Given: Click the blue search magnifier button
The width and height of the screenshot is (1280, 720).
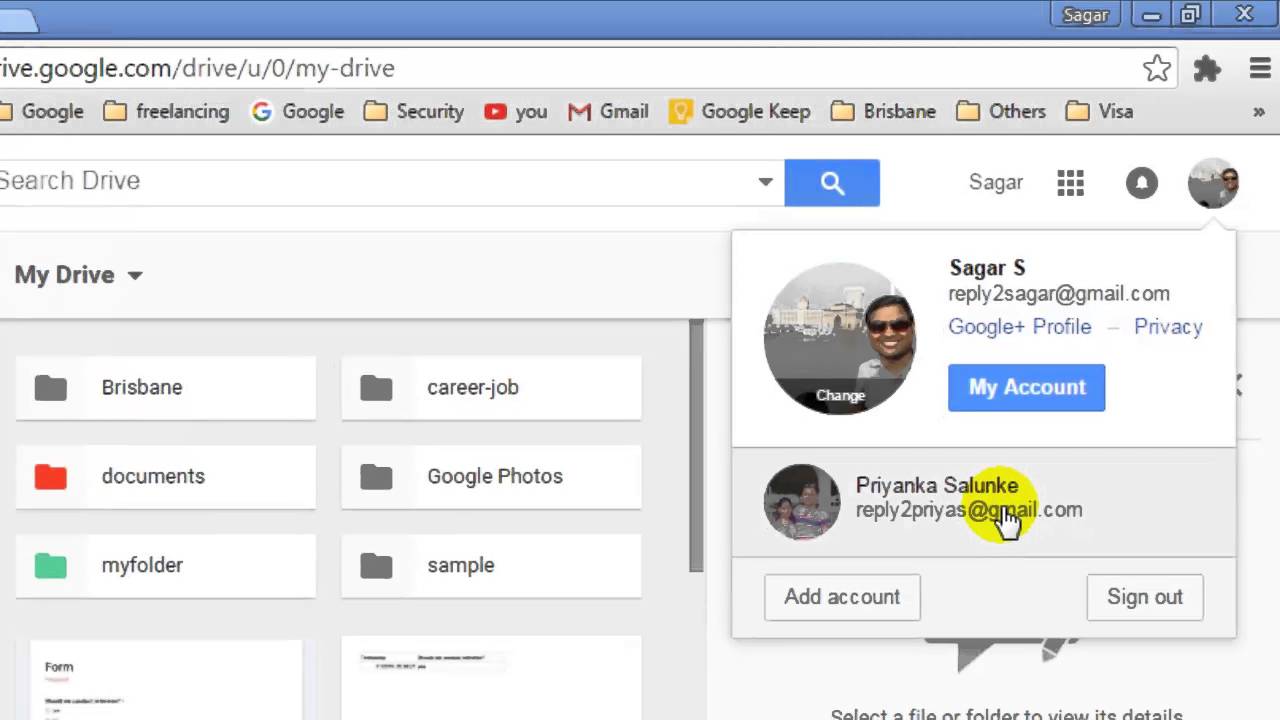Looking at the screenshot, I should point(832,182).
